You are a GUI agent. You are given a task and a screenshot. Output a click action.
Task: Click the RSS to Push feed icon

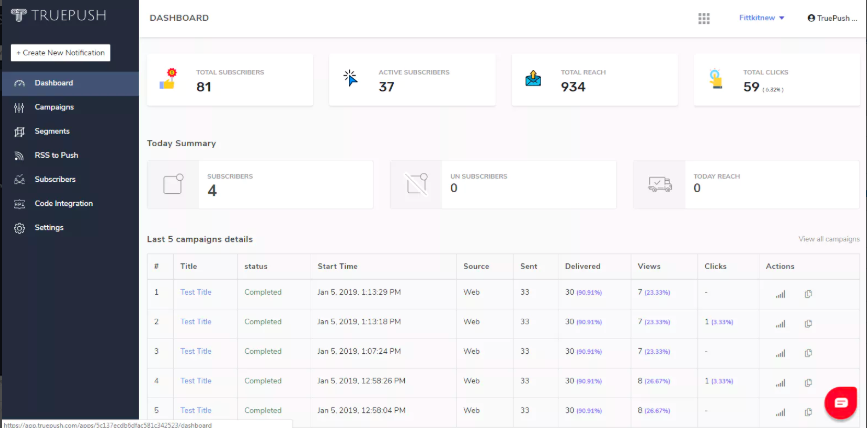[19, 156]
